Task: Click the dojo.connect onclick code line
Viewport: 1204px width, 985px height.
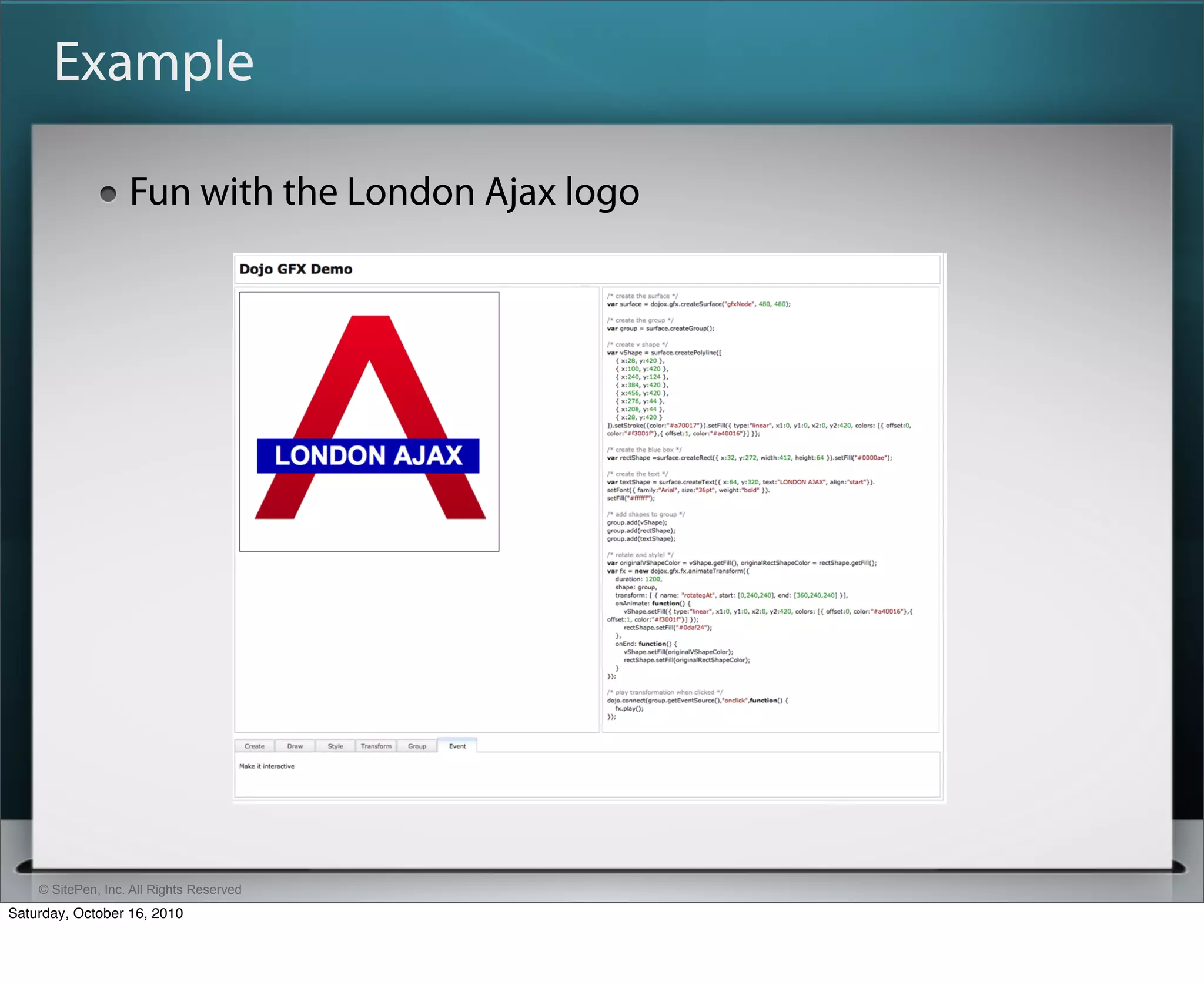Action: (697, 701)
